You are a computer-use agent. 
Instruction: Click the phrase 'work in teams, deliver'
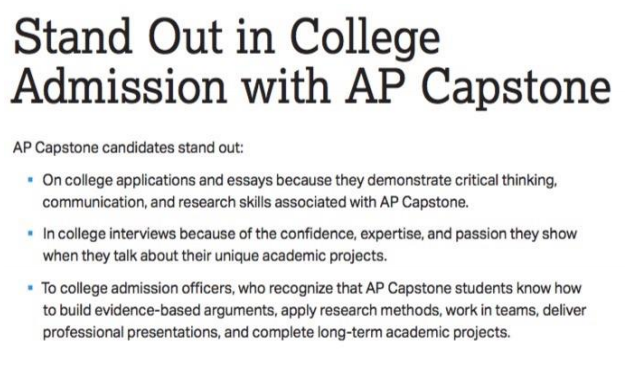tap(516, 310)
